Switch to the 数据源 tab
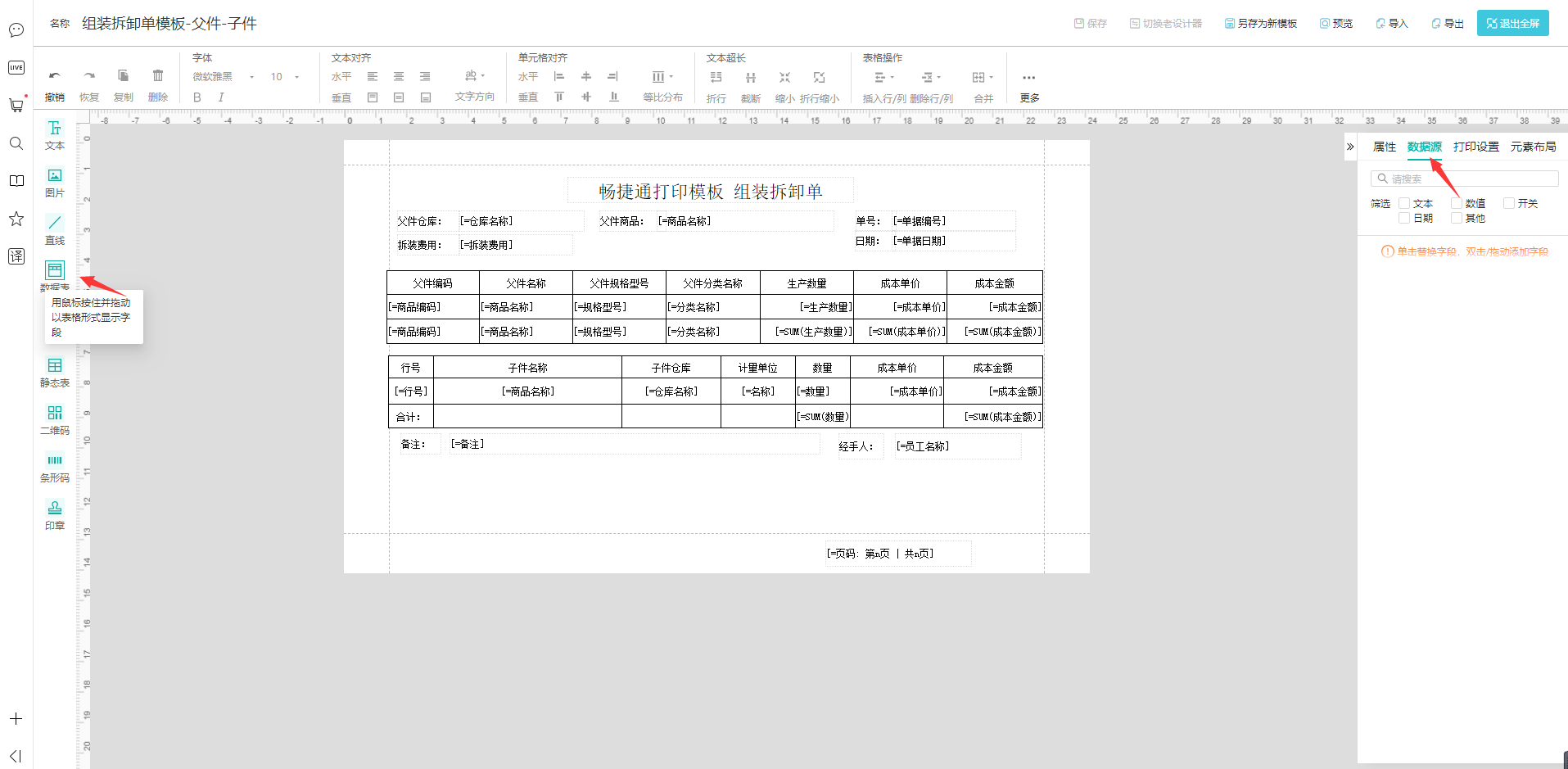The image size is (1568, 769). point(1425,147)
